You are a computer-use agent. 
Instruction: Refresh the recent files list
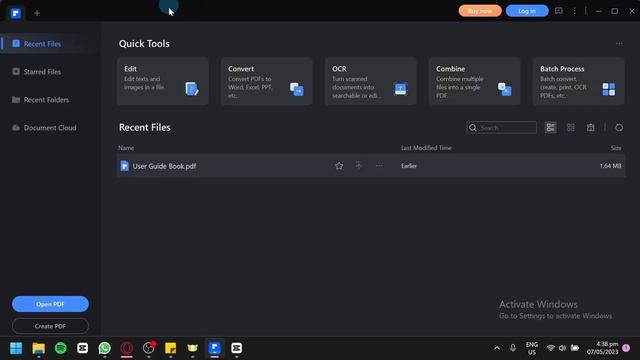tap(619, 128)
